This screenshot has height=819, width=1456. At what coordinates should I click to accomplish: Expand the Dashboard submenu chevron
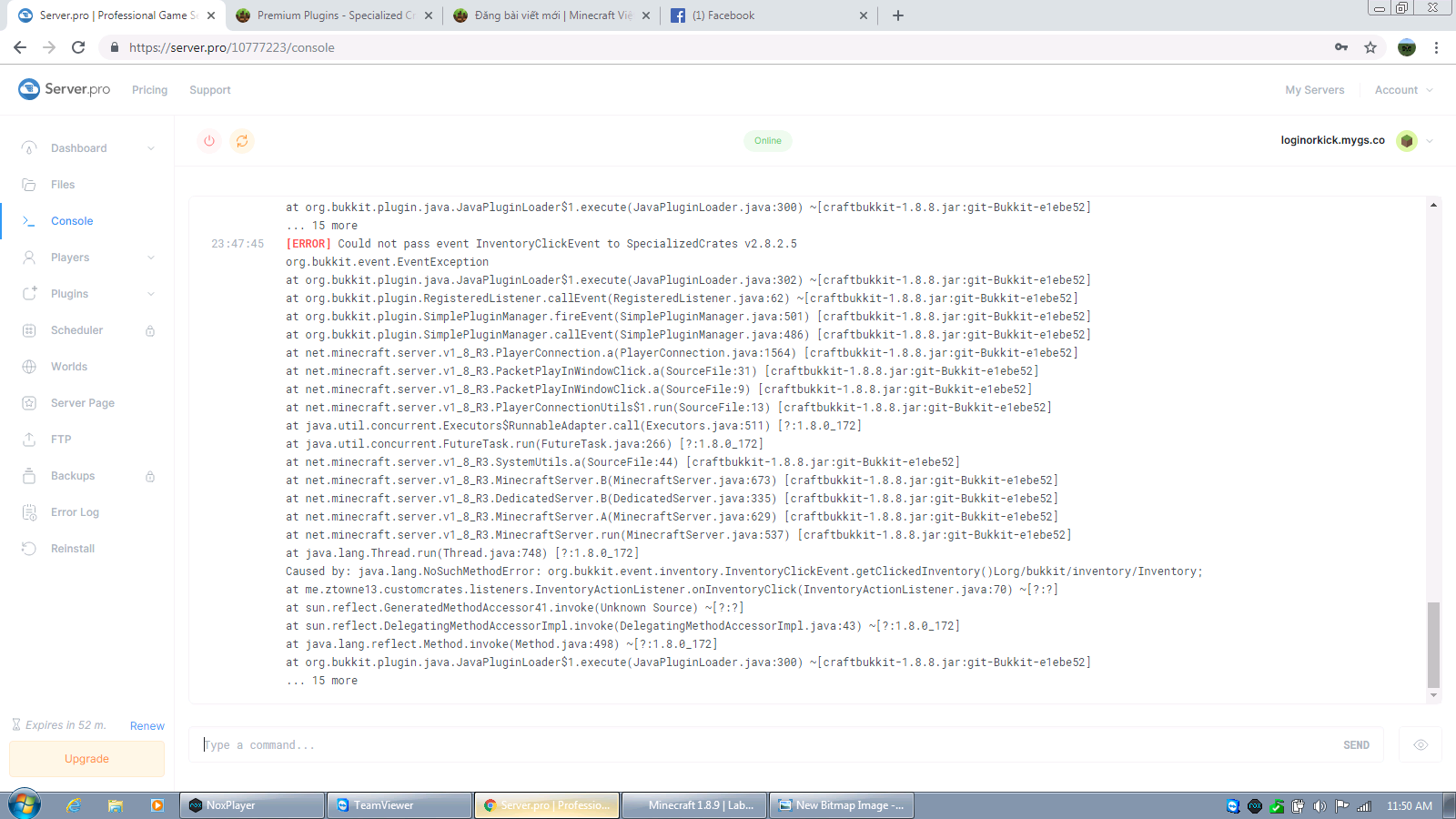tap(151, 148)
